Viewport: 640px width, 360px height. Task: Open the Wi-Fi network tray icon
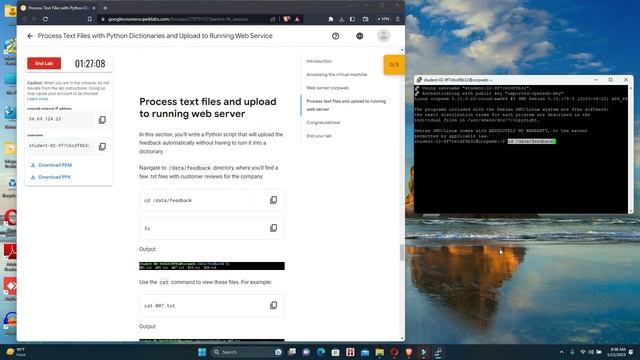[x=582, y=352]
